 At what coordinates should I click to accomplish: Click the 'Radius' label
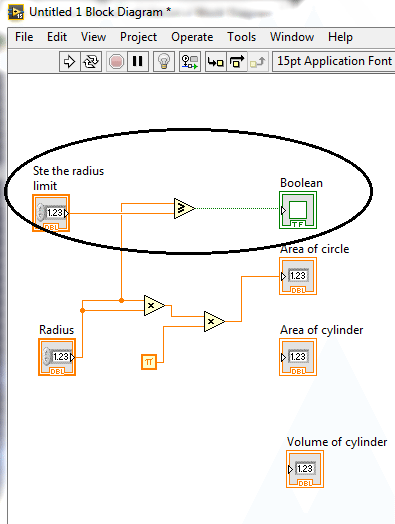[56, 330]
